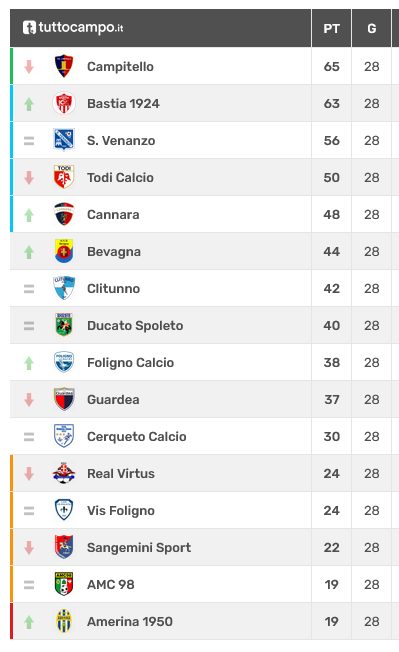Viewport: 399px width, 652px height.
Task: Click the Bastia 1924 team crest
Action: (64, 103)
